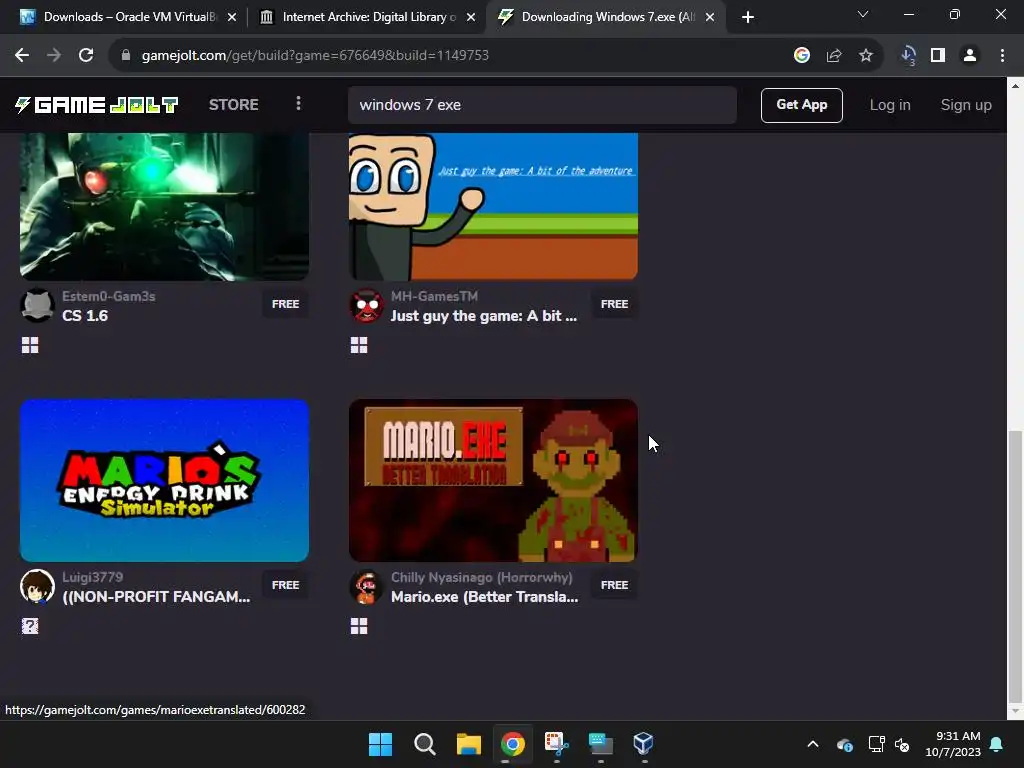Click Estem0-Gam3s developer avatar

(37, 305)
